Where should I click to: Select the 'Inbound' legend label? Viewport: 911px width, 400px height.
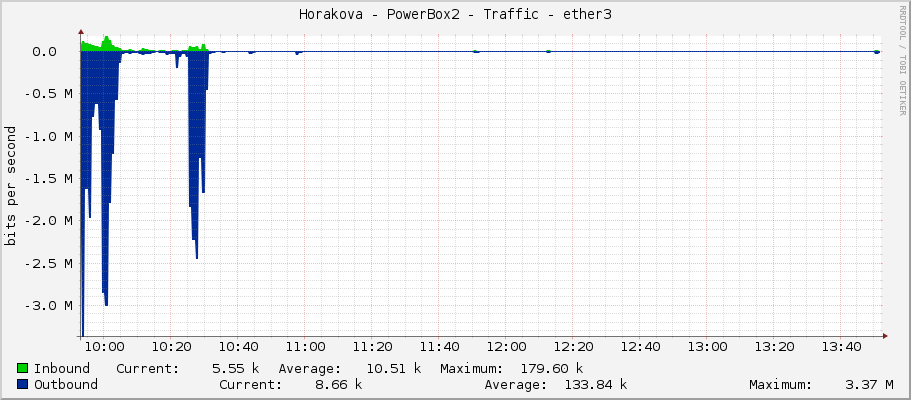coord(62,369)
